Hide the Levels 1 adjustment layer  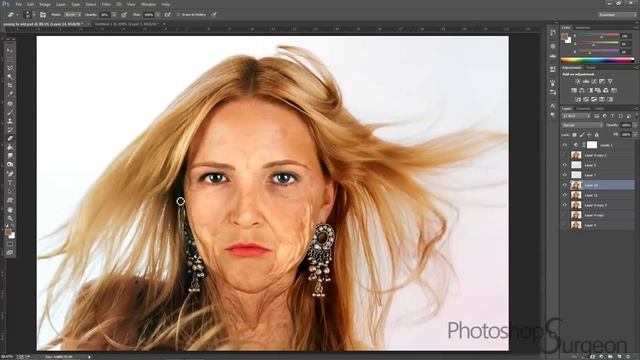(x=565, y=145)
